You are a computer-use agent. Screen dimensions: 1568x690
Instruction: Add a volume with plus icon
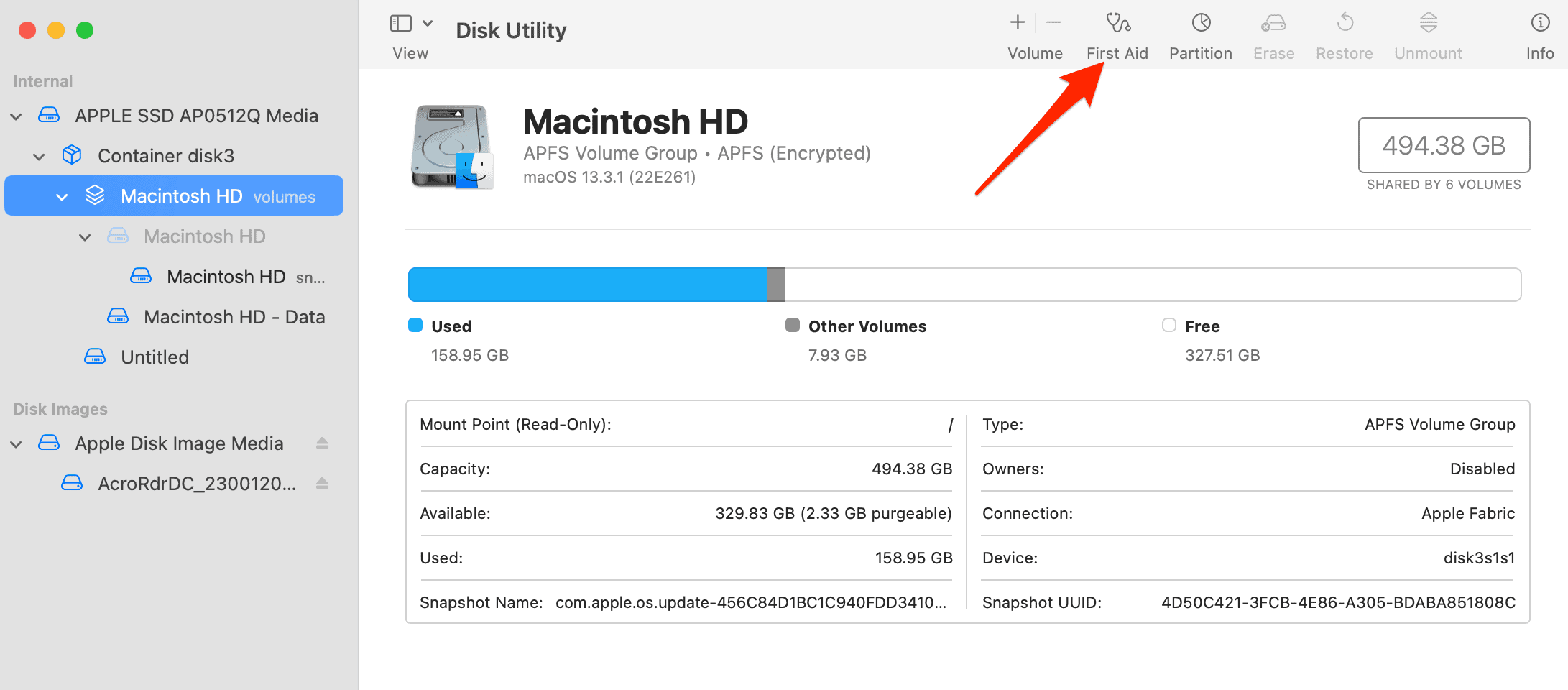coord(1017,23)
